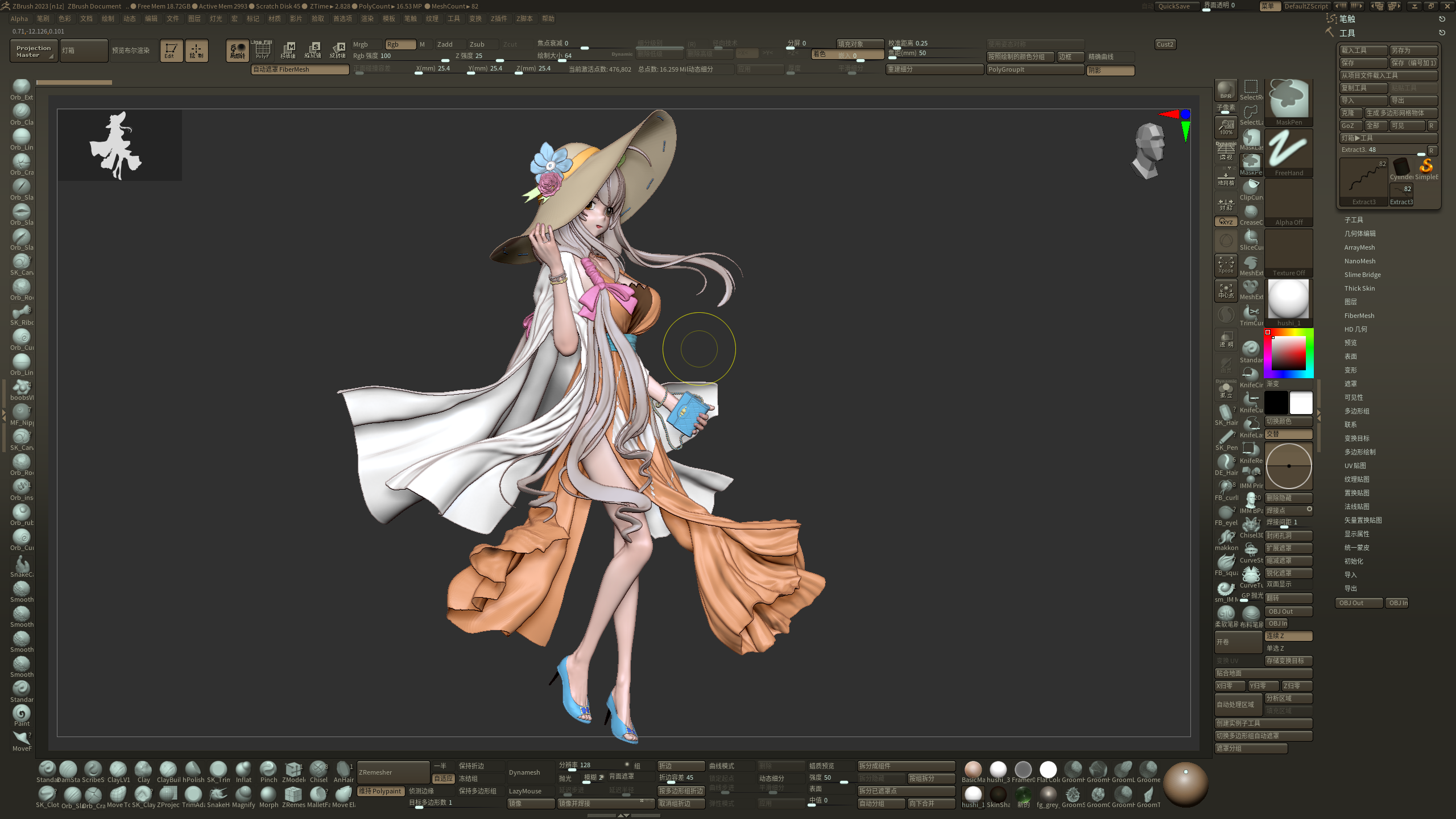
Task: Click the Edit mode icon
Action: pyautogui.click(x=171, y=51)
